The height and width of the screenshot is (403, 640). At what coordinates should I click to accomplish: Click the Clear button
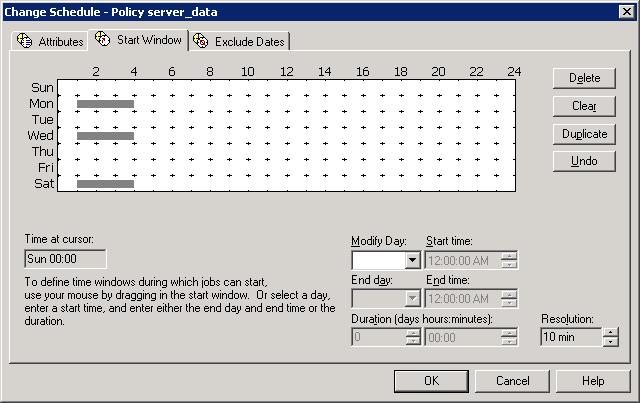584,106
